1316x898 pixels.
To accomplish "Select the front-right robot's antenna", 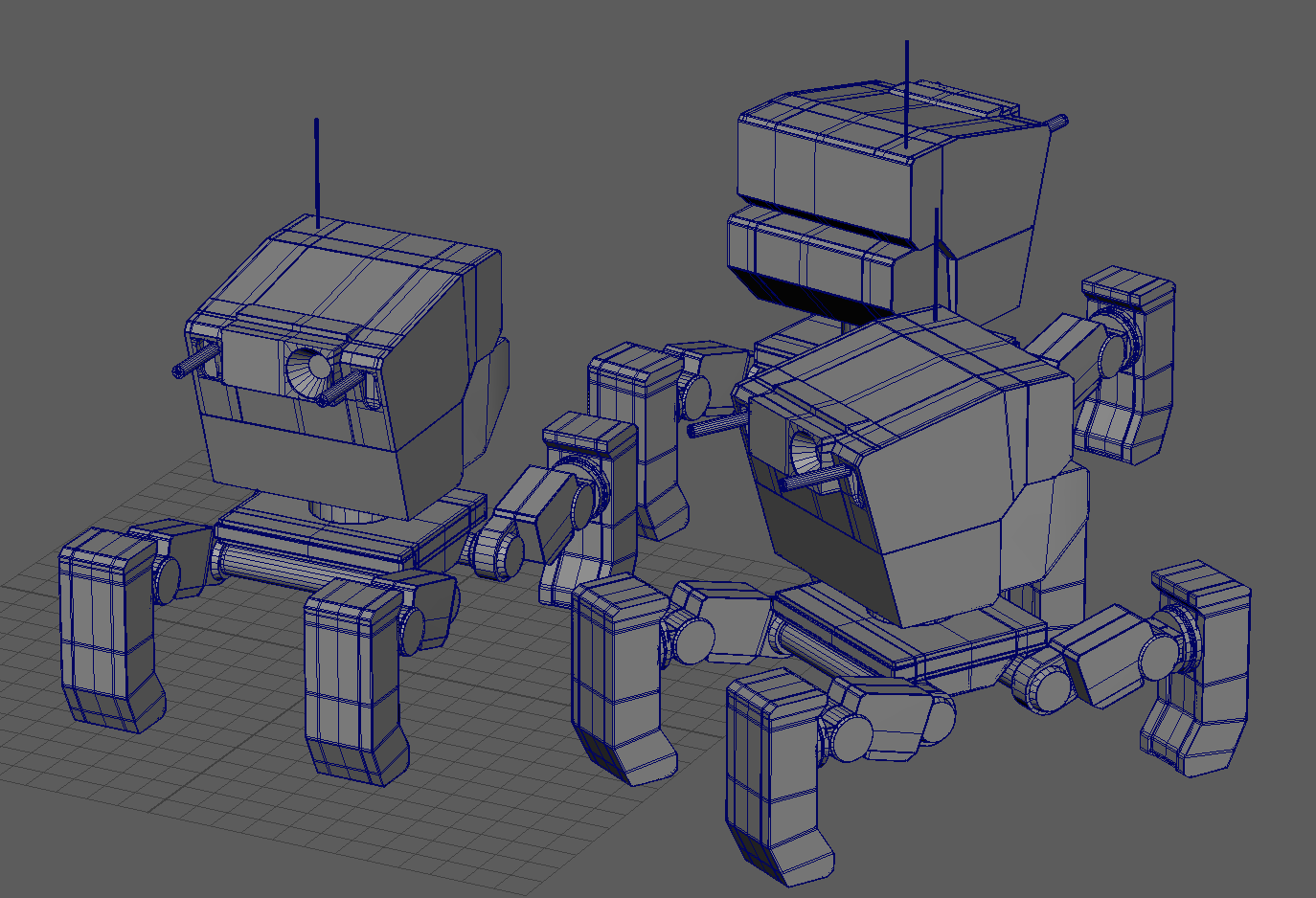I will pyautogui.click(x=937, y=263).
